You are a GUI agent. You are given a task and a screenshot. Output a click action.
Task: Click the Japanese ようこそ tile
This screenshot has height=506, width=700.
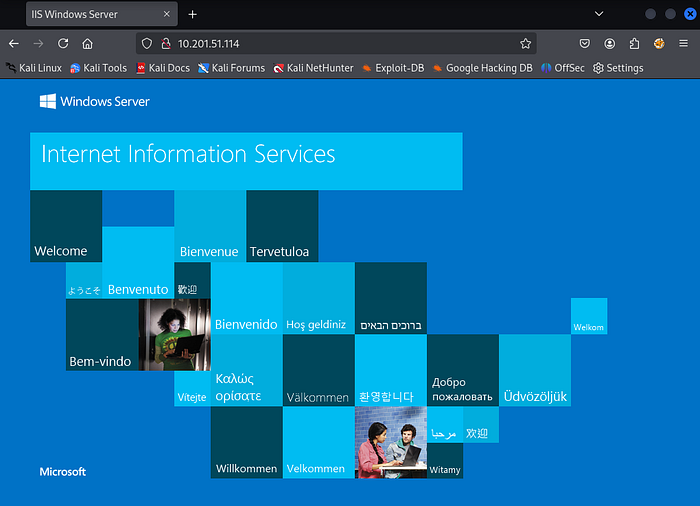pyautogui.click(x=84, y=280)
